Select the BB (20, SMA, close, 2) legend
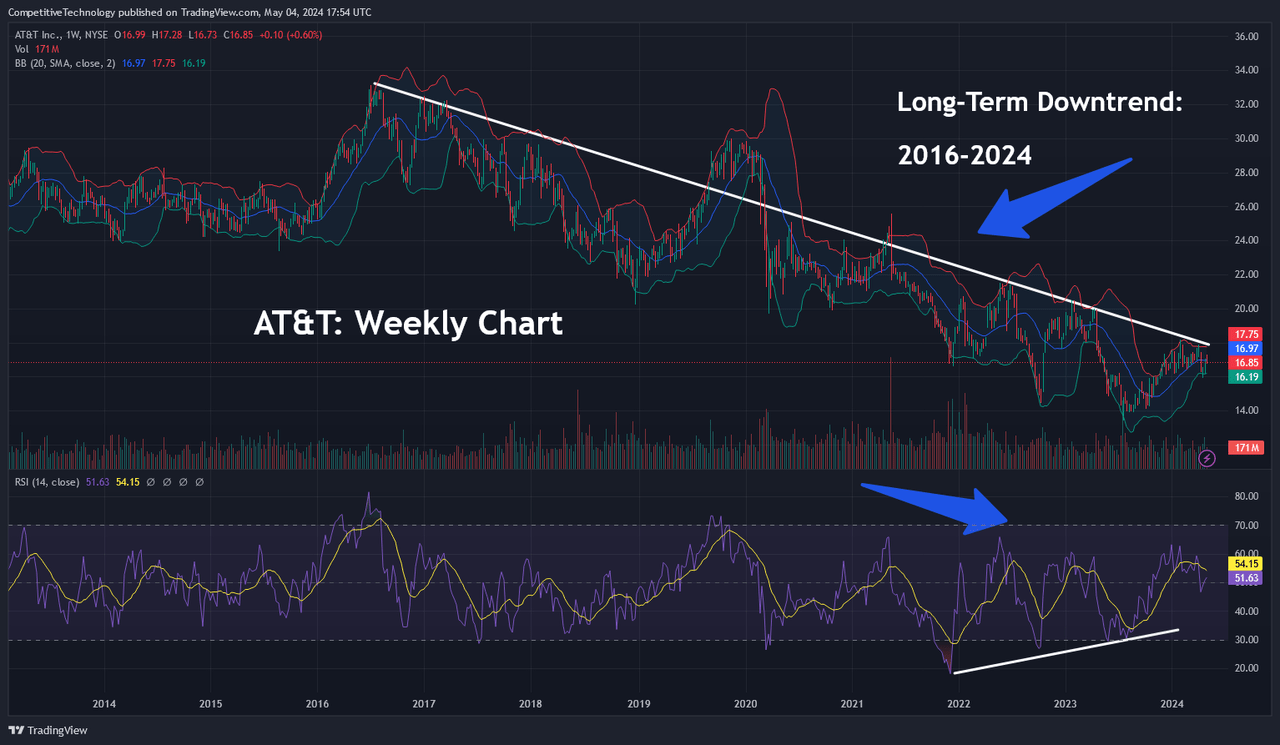 coord(65,63)
